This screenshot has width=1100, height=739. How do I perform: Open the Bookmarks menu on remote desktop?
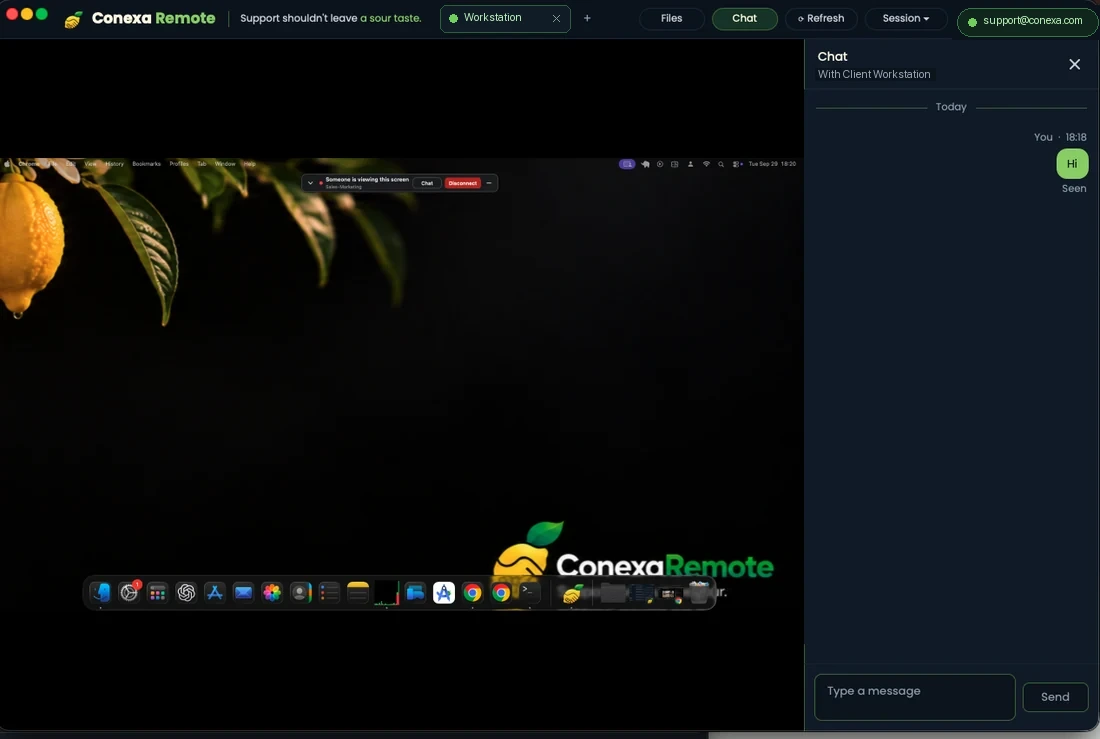tap(147, 164)
